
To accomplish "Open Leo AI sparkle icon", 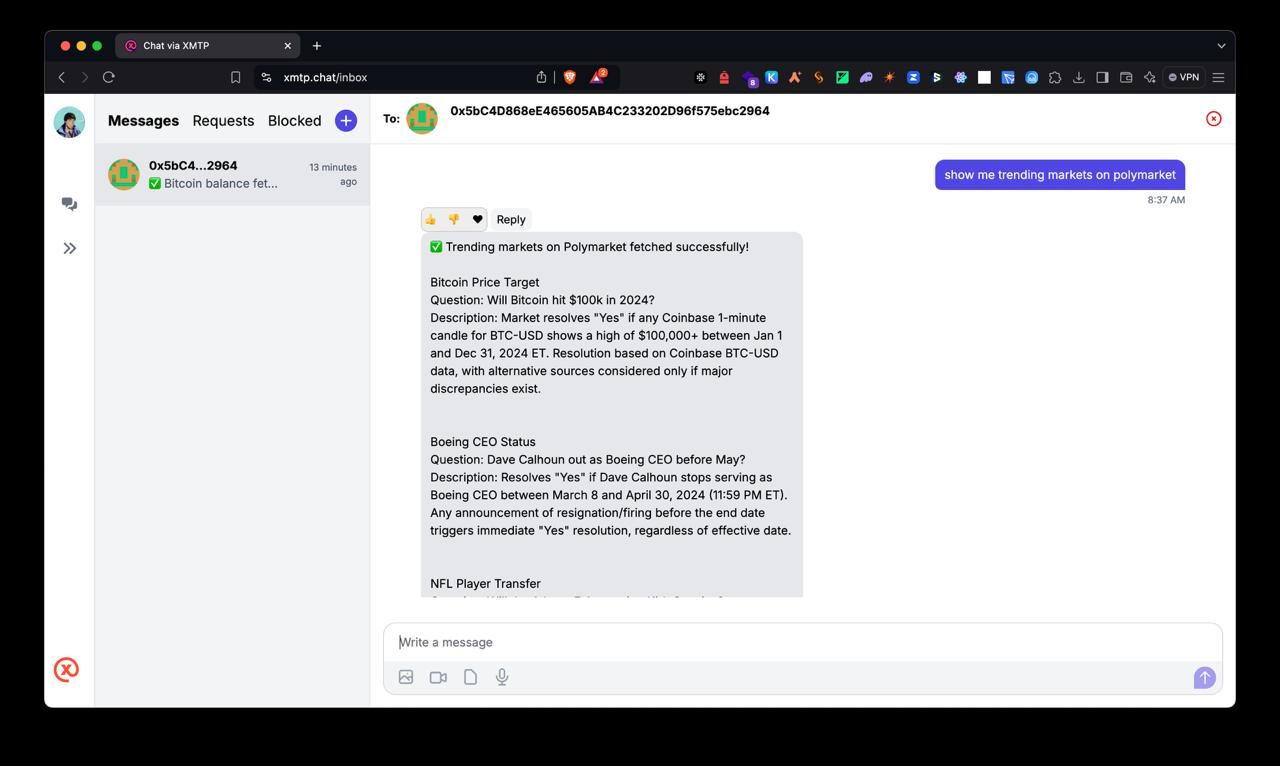I will tap(1150, 77).
